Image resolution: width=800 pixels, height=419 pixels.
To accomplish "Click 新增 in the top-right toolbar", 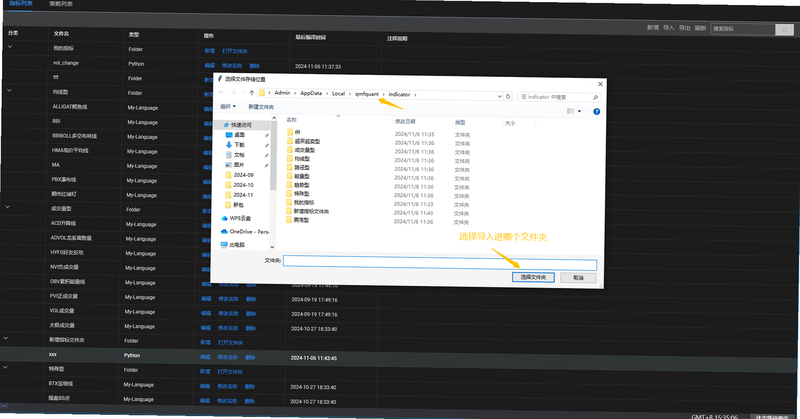I will [x=653, y=28].
